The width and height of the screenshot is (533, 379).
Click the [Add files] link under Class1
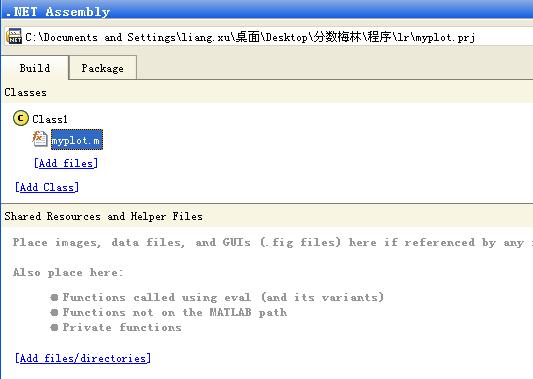(x=66, y=163)
